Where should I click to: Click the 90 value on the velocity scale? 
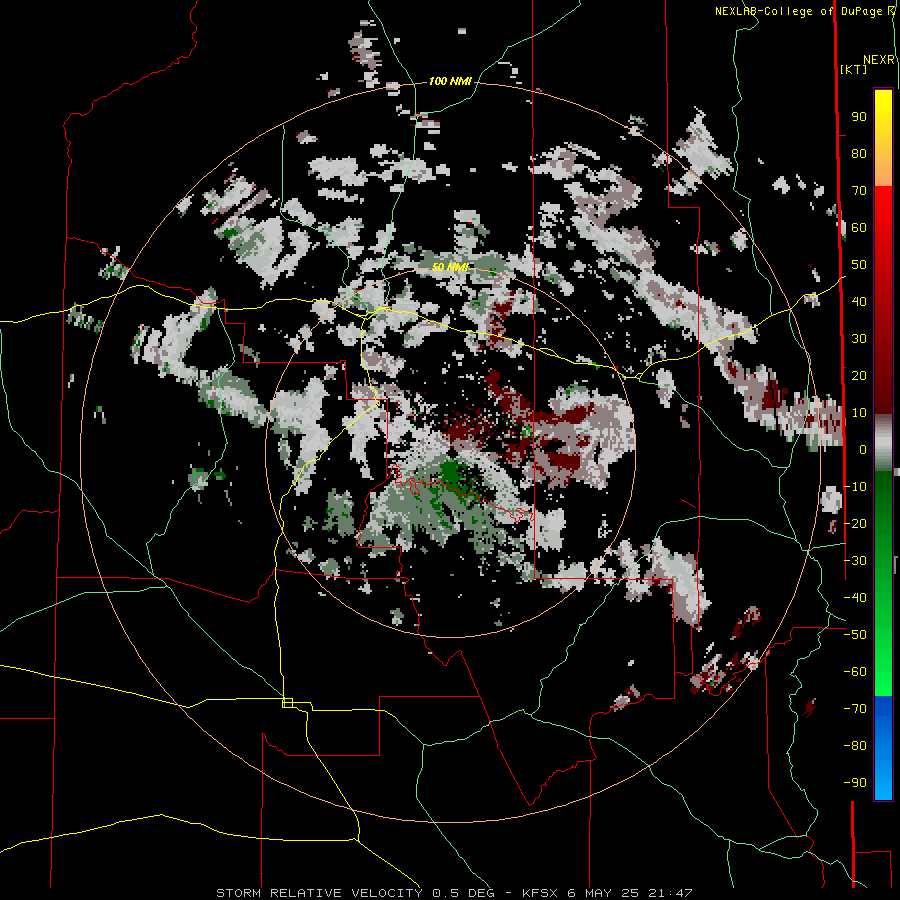click(859, 117)
